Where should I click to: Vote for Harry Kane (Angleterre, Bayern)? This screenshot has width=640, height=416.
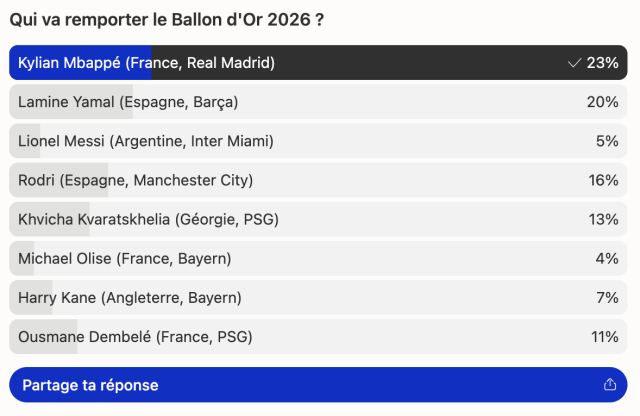[x=318, y=298]
